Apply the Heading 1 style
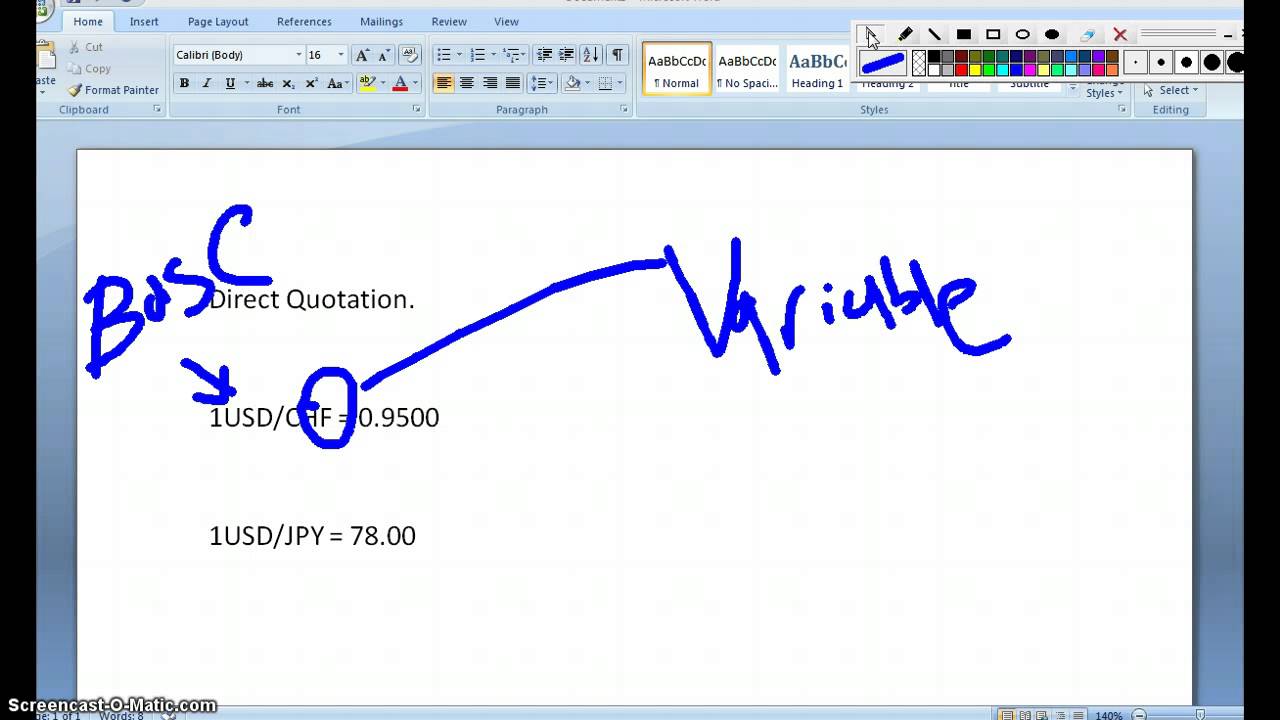The width and height of the screenshot is (1280, 720). point(817,69)
